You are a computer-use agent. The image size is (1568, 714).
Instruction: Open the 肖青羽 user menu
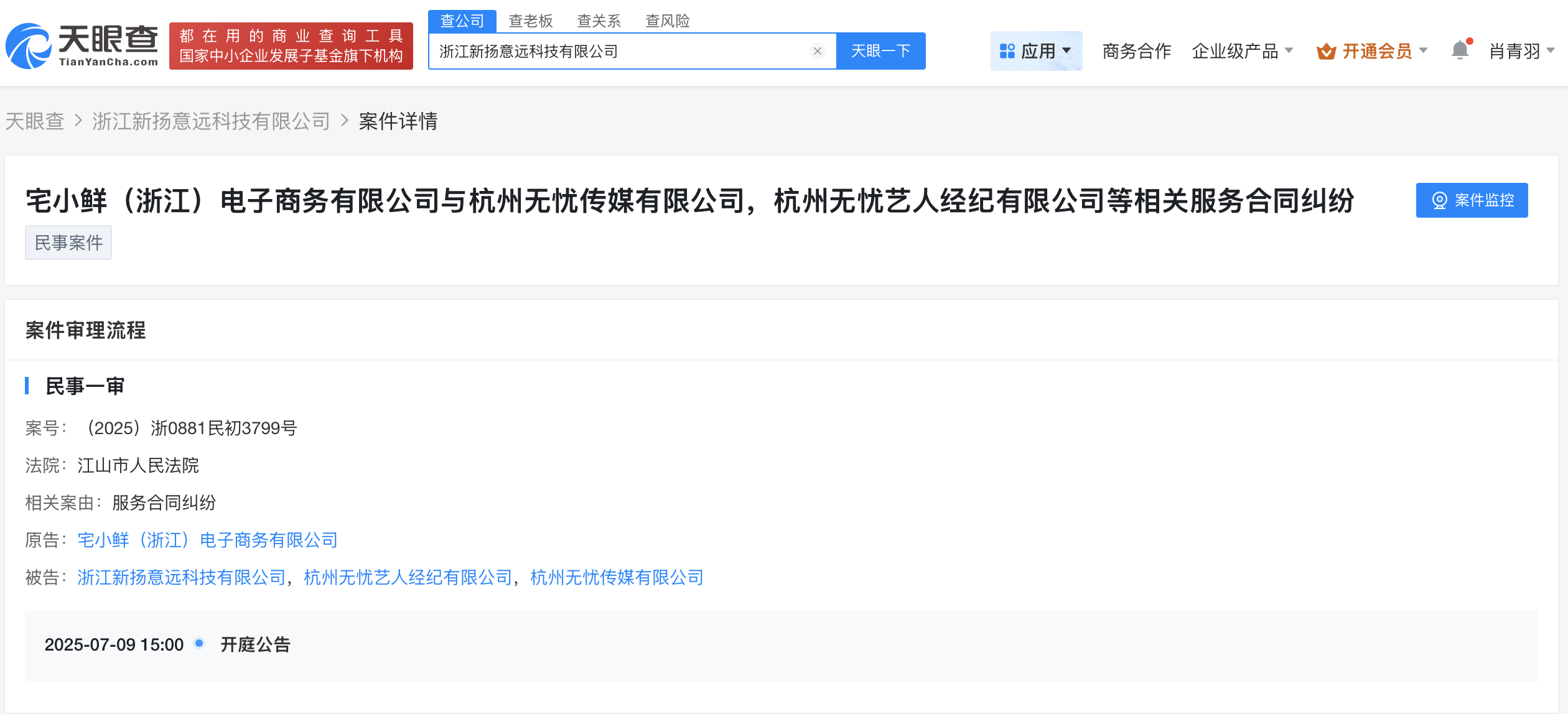pyautogui.click(x=1521, y=51)
